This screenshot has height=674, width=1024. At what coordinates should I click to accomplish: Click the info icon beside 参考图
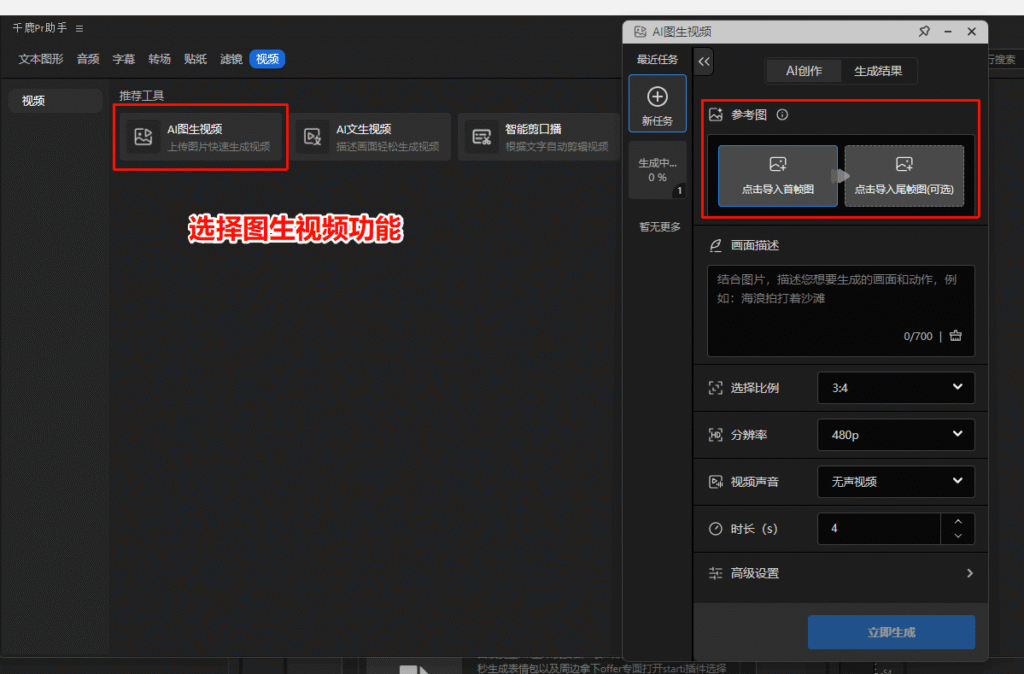click(x=781, y=114)
